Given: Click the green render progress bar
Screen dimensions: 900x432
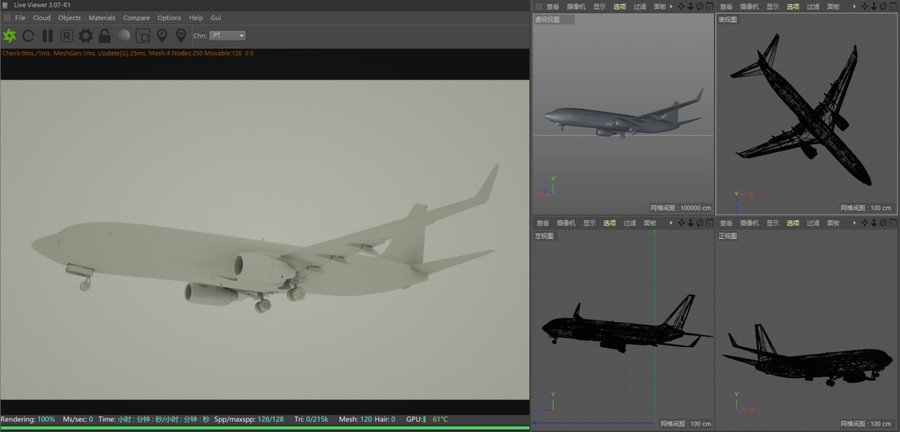Looking at the screenshot, I should tap(265, 428).
